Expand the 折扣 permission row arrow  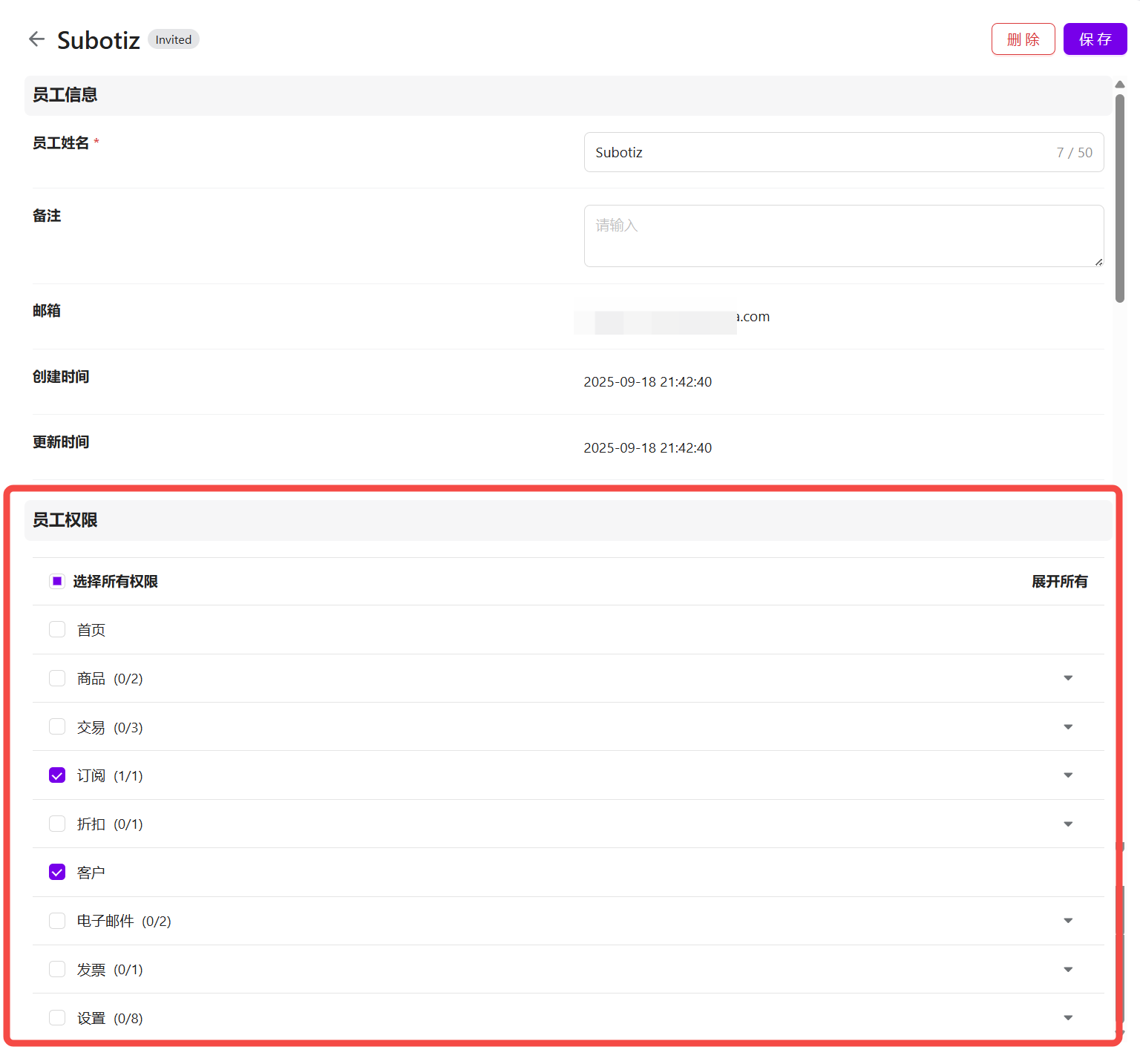point(1068,824)
